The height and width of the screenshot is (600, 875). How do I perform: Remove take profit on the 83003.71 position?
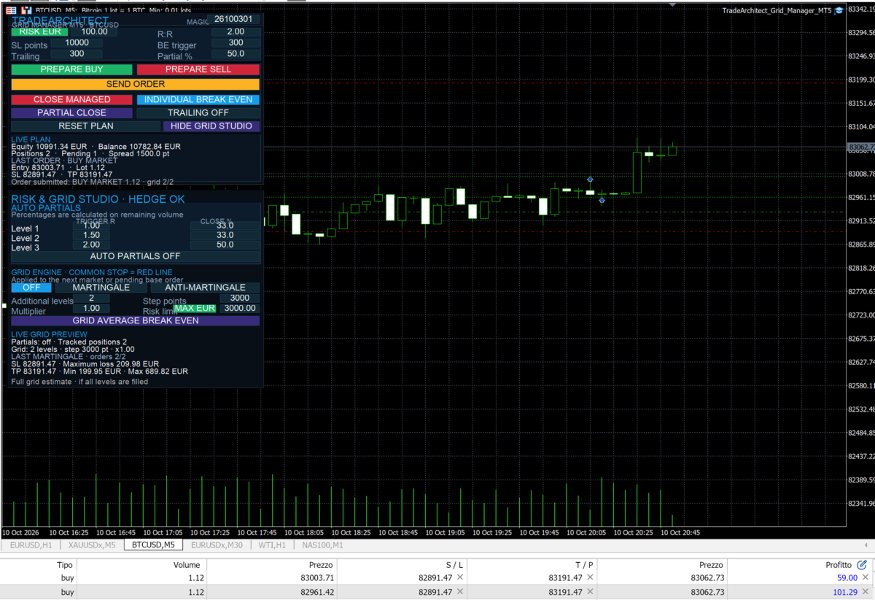[590, 578]
